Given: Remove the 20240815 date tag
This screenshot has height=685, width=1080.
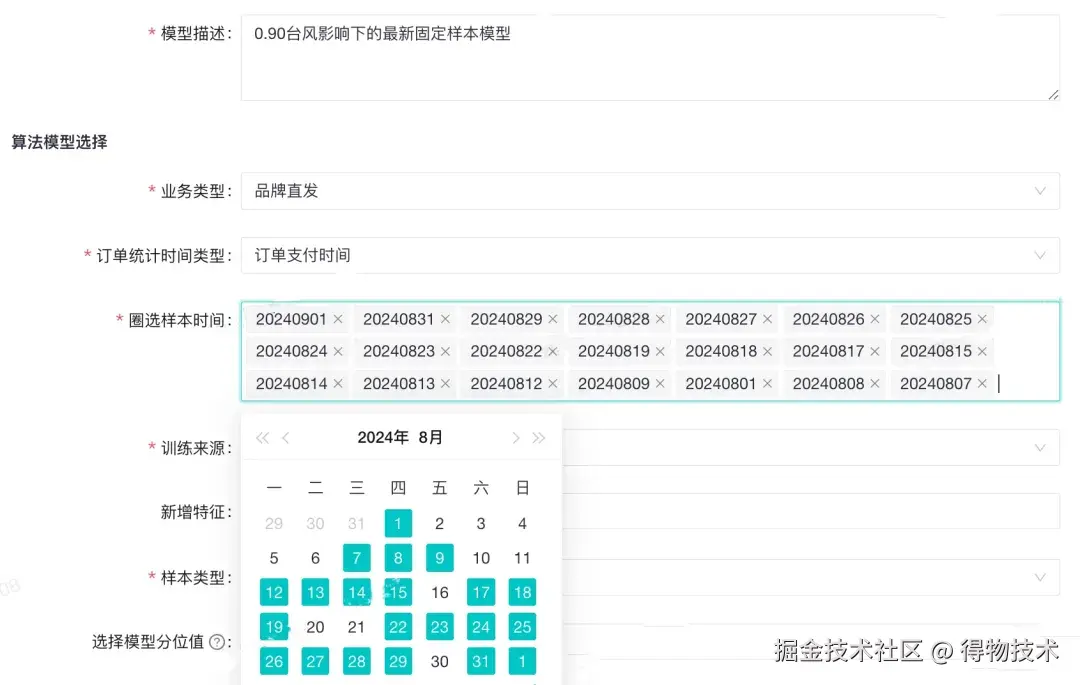Looking at the screenshot, I should [982, 351].
